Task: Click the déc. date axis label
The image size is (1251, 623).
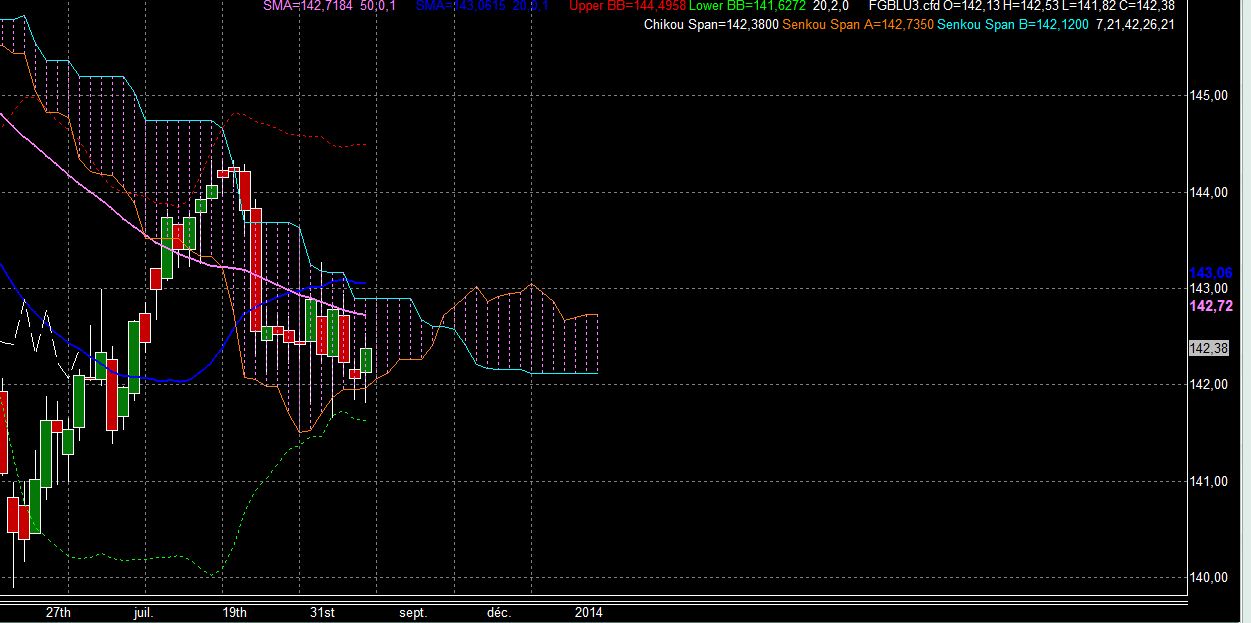Action: [x=499, y=611]
